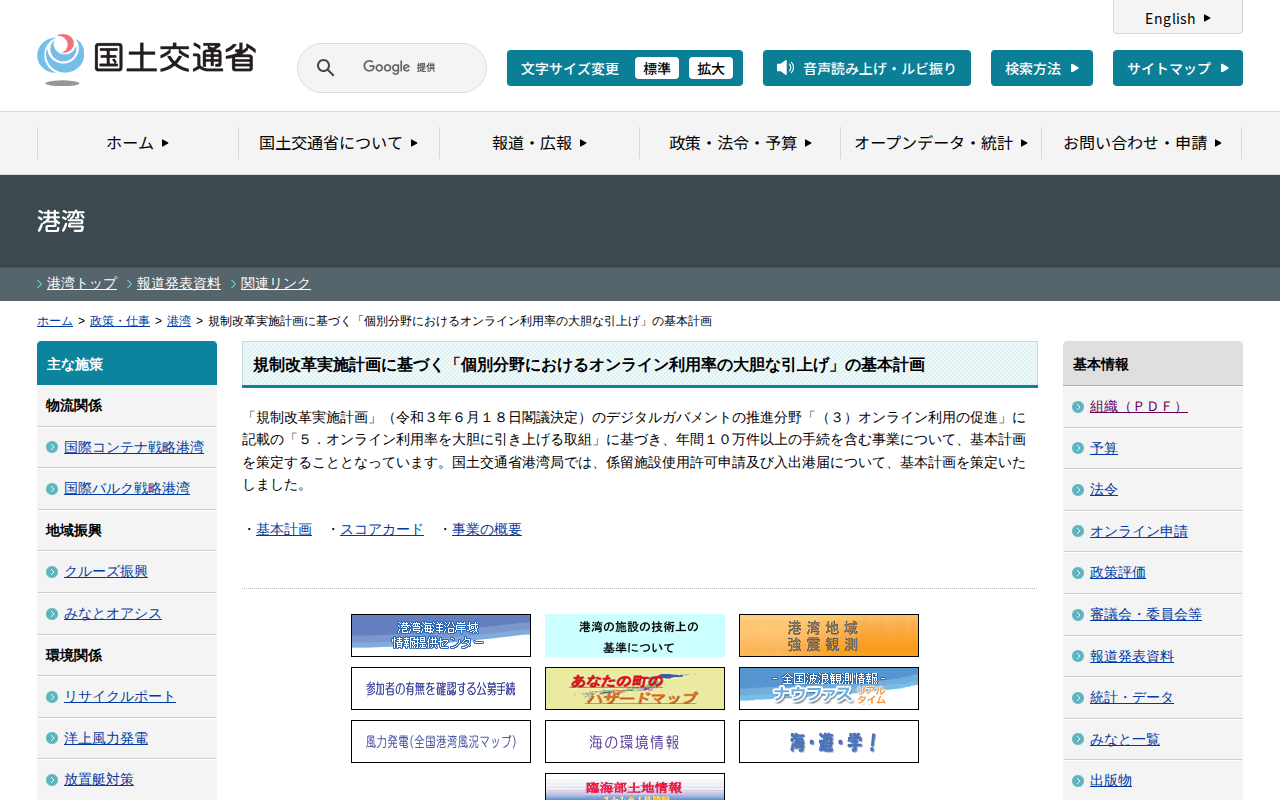Open 国際コンテナ戦略港湾 sidebar link
1280x800 pixels.
coord(133,447)
